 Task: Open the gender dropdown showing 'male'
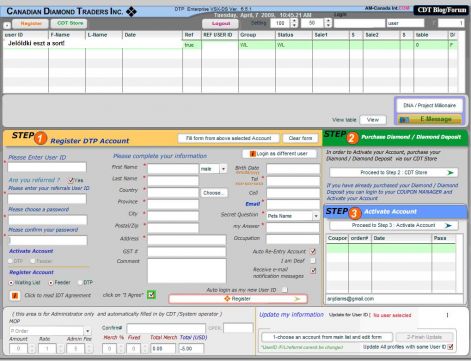[223, 169]
